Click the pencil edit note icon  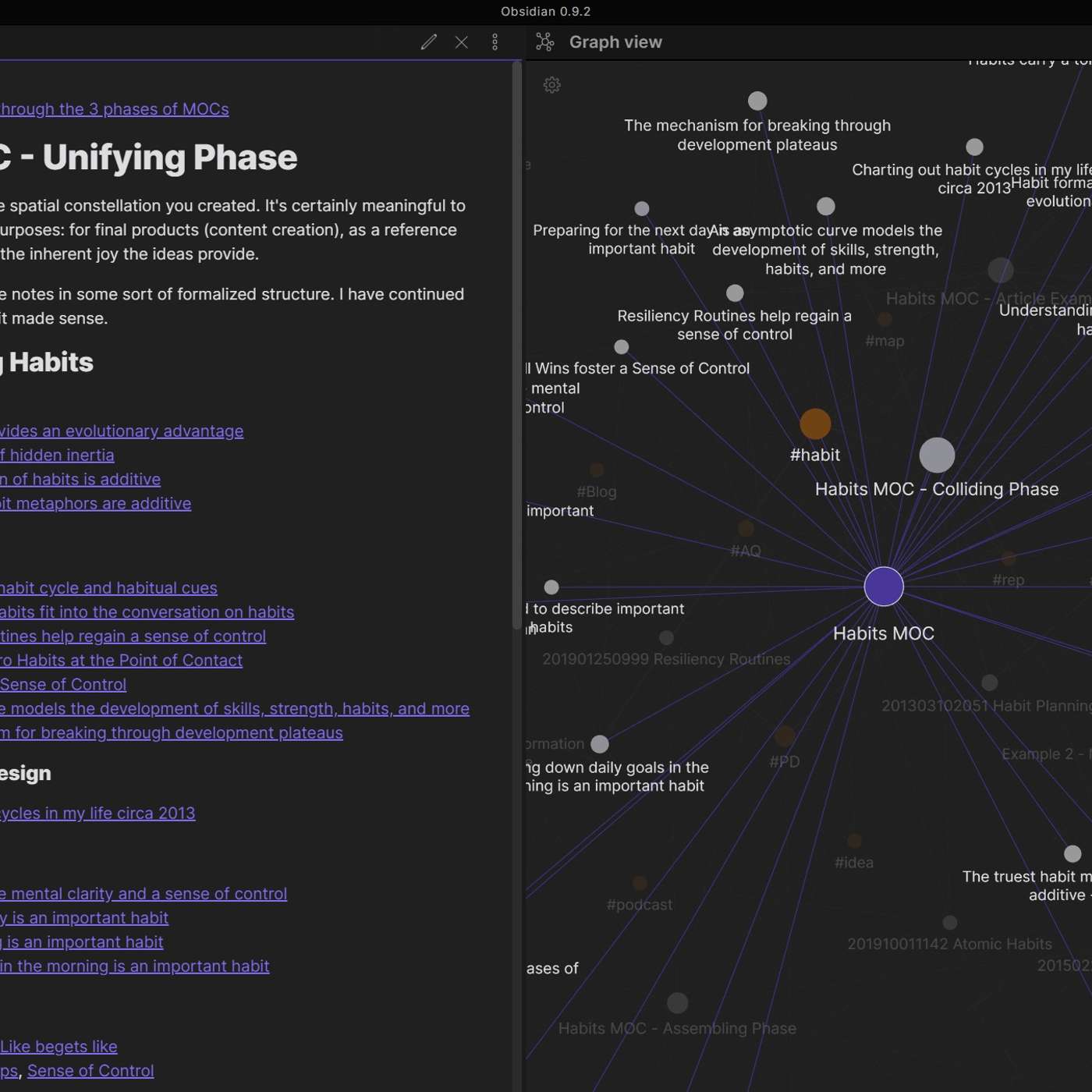pyautogui.click(x=428, y=42)
